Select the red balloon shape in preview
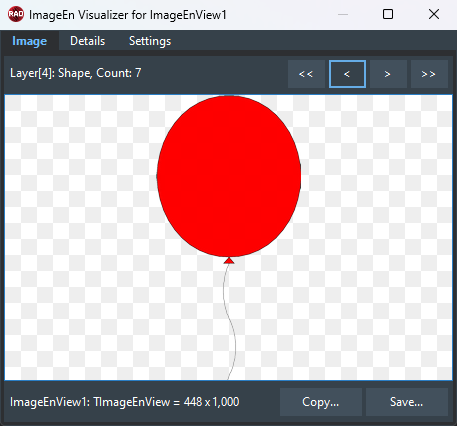The height and width of the screenshot is (426, 457). tap(229, 176)
